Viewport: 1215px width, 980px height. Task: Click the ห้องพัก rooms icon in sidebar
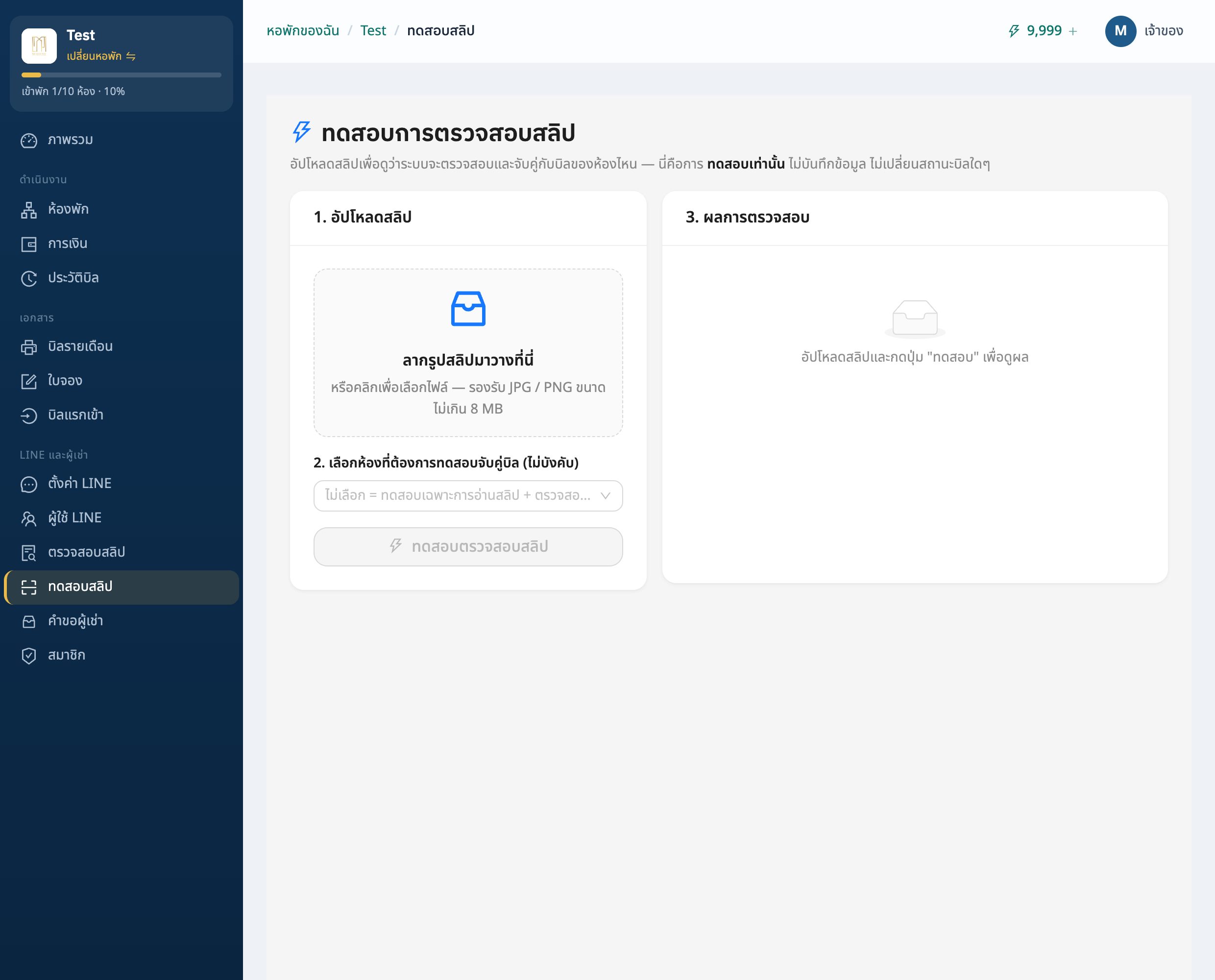click(x=29, y=210)
